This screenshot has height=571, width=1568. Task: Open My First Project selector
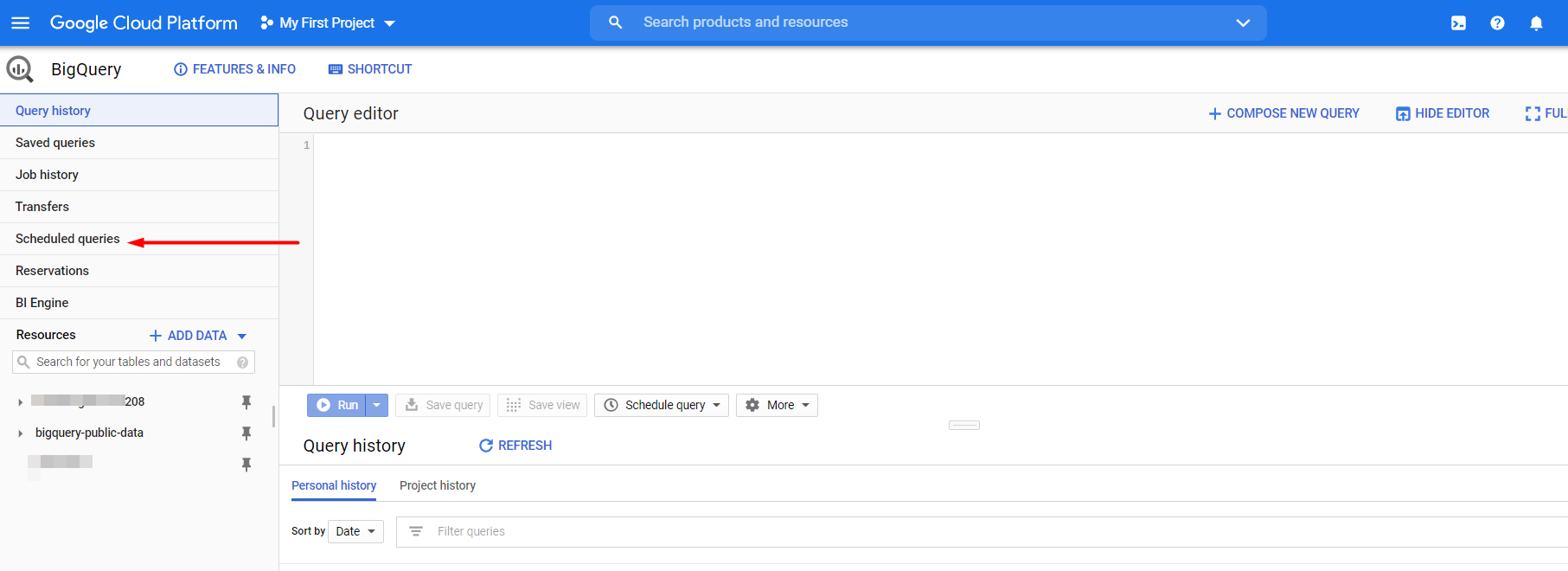coord(327,23)
